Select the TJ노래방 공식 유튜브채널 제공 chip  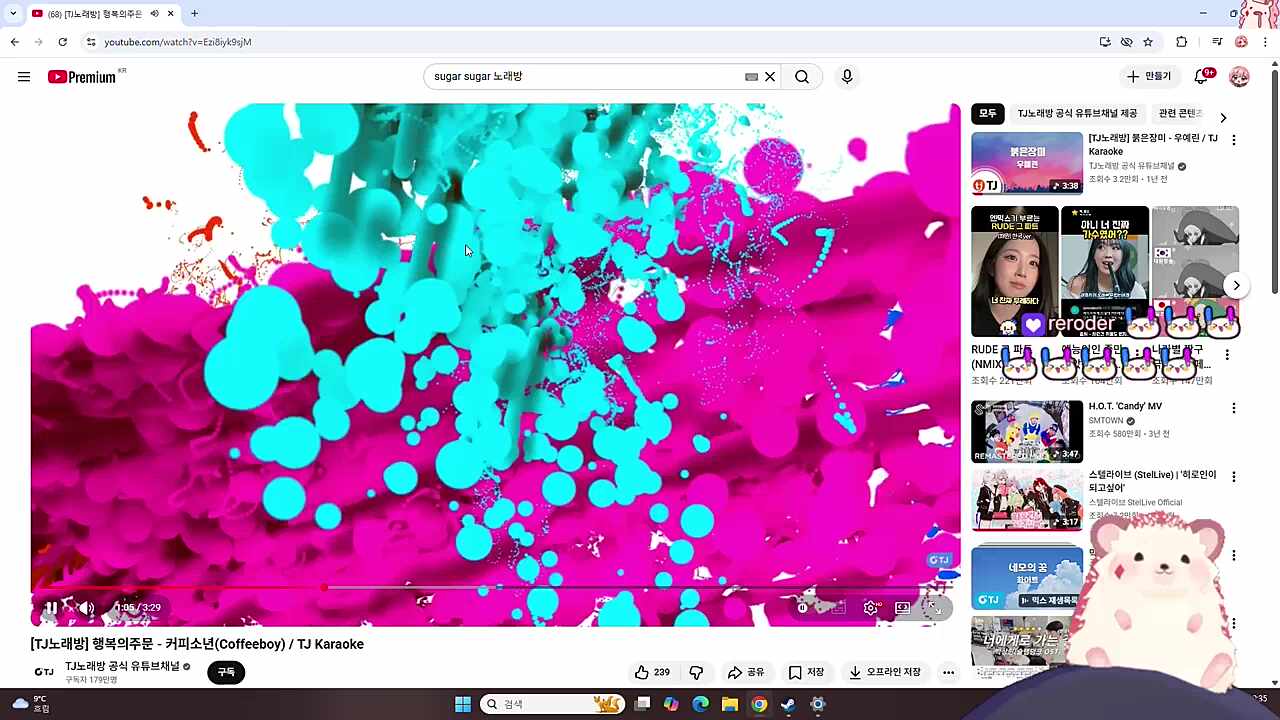coord(1077,114)
